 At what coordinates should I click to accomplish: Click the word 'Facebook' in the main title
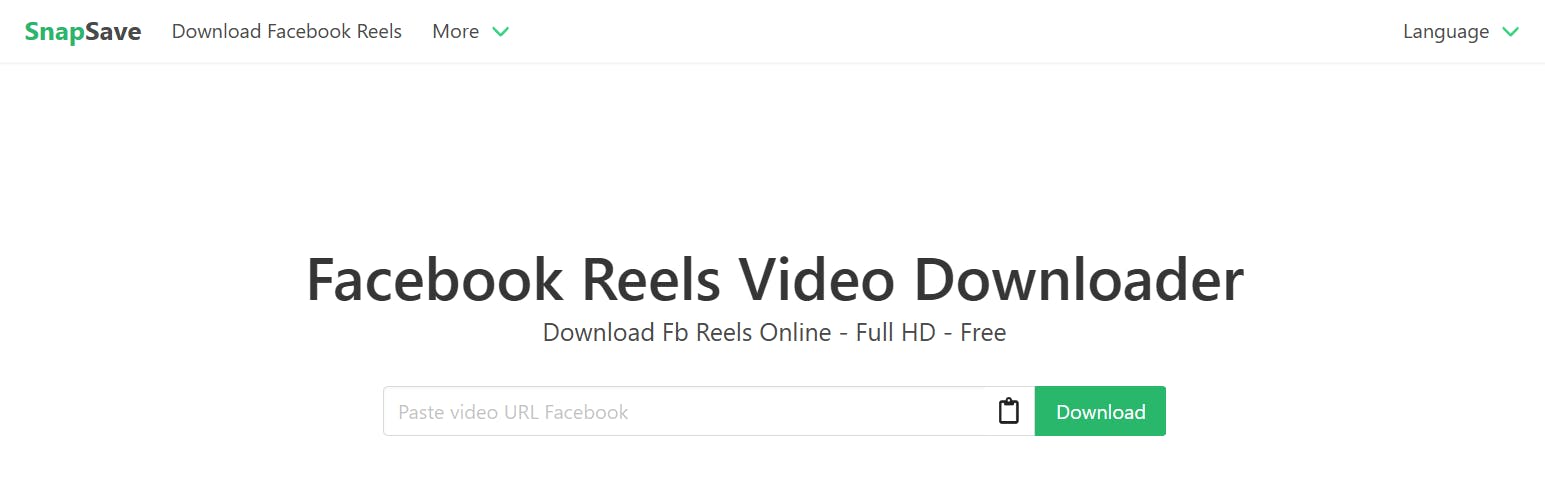tap(434, 279)
